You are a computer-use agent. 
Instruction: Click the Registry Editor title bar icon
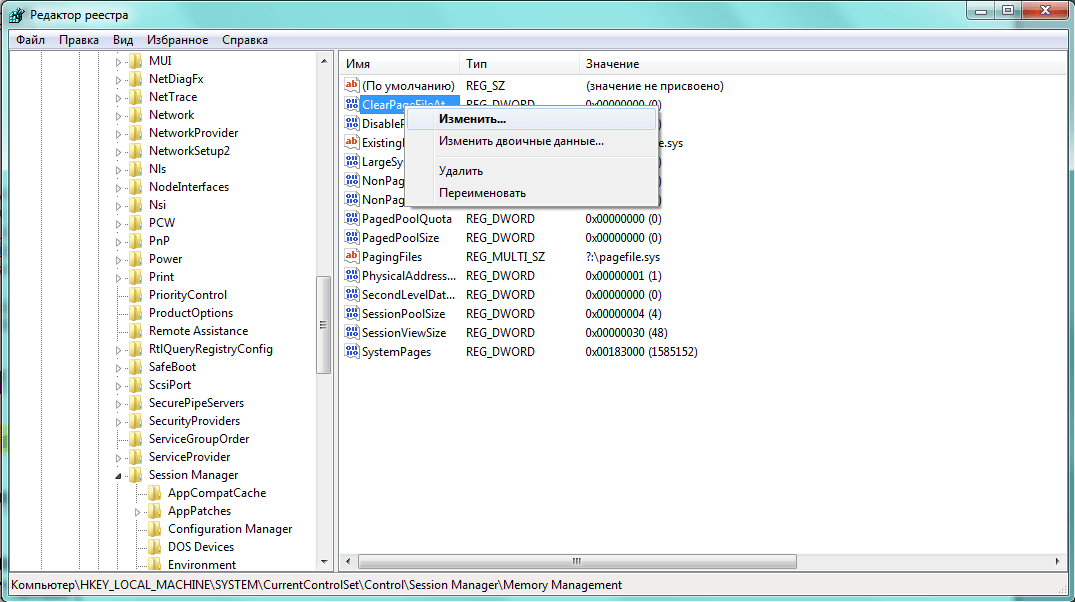point(17,15)
